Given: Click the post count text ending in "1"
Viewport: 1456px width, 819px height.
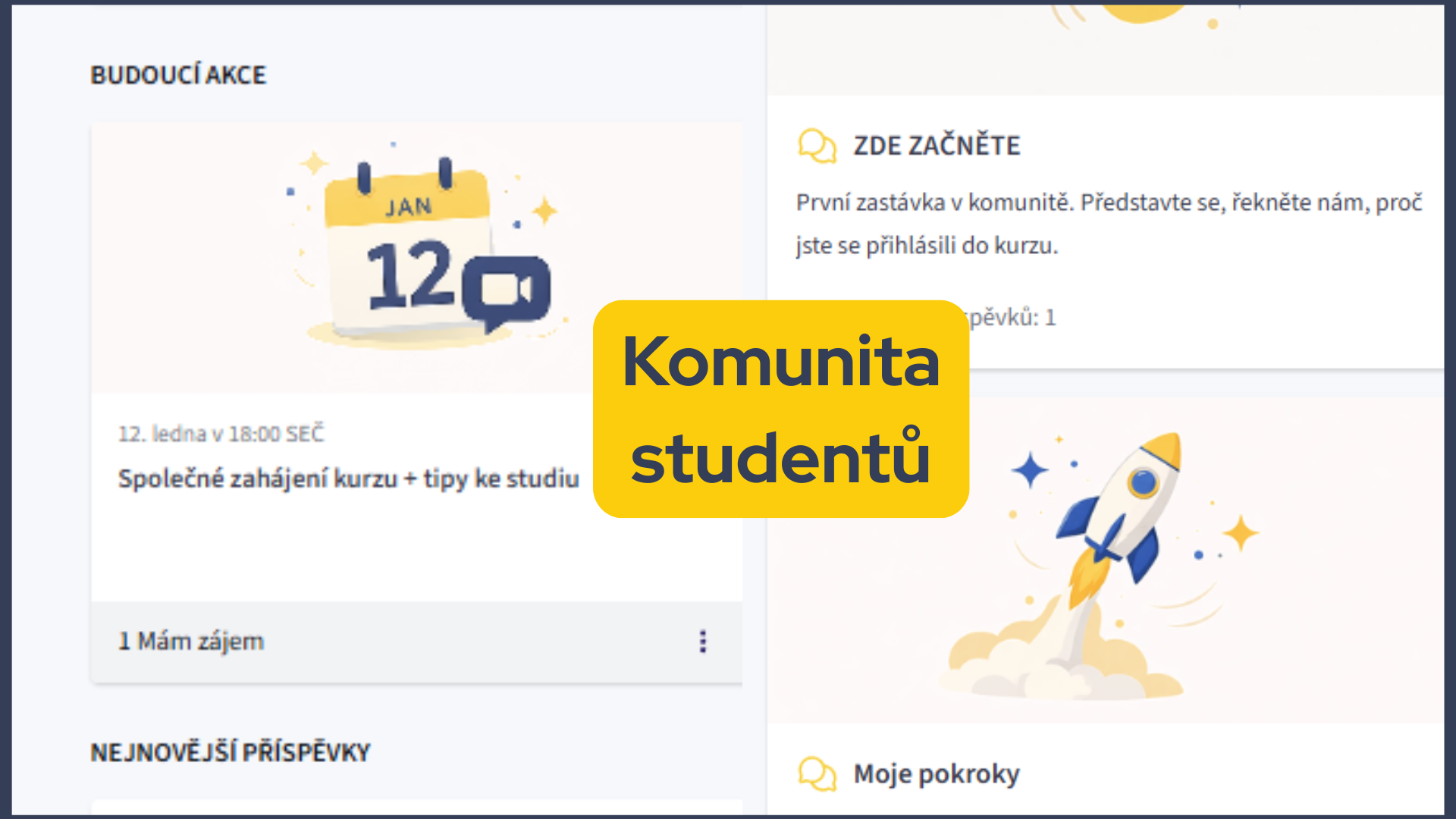Looking at the screenshot, I should point(1012,317).
